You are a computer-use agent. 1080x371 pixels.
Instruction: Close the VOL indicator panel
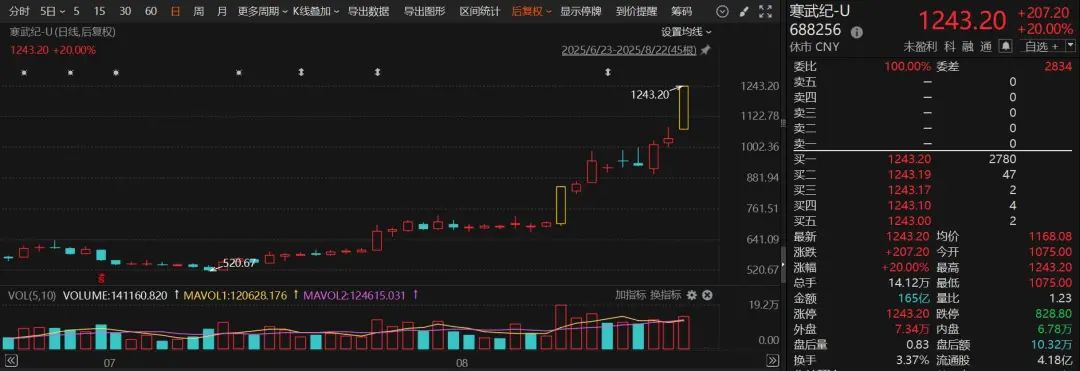pos(707,295)
